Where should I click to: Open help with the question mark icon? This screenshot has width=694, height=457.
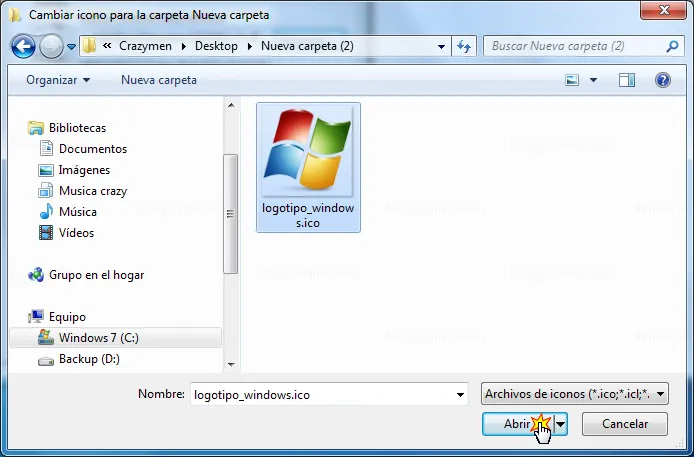(x=663, y=80)
